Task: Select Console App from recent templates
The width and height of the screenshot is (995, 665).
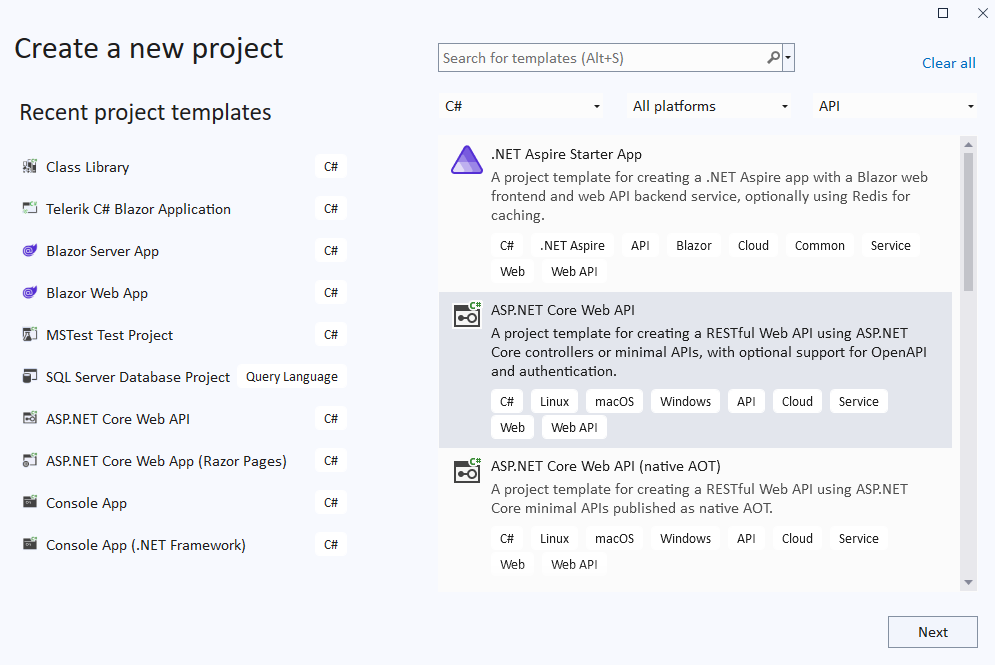Action: coord(87,503)
